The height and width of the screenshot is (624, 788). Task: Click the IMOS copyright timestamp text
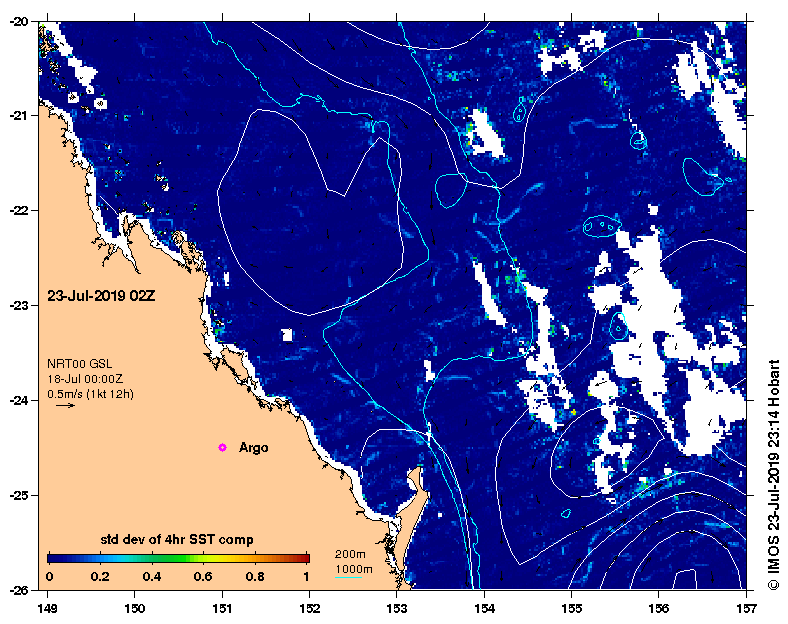click(x=773, y=475)
